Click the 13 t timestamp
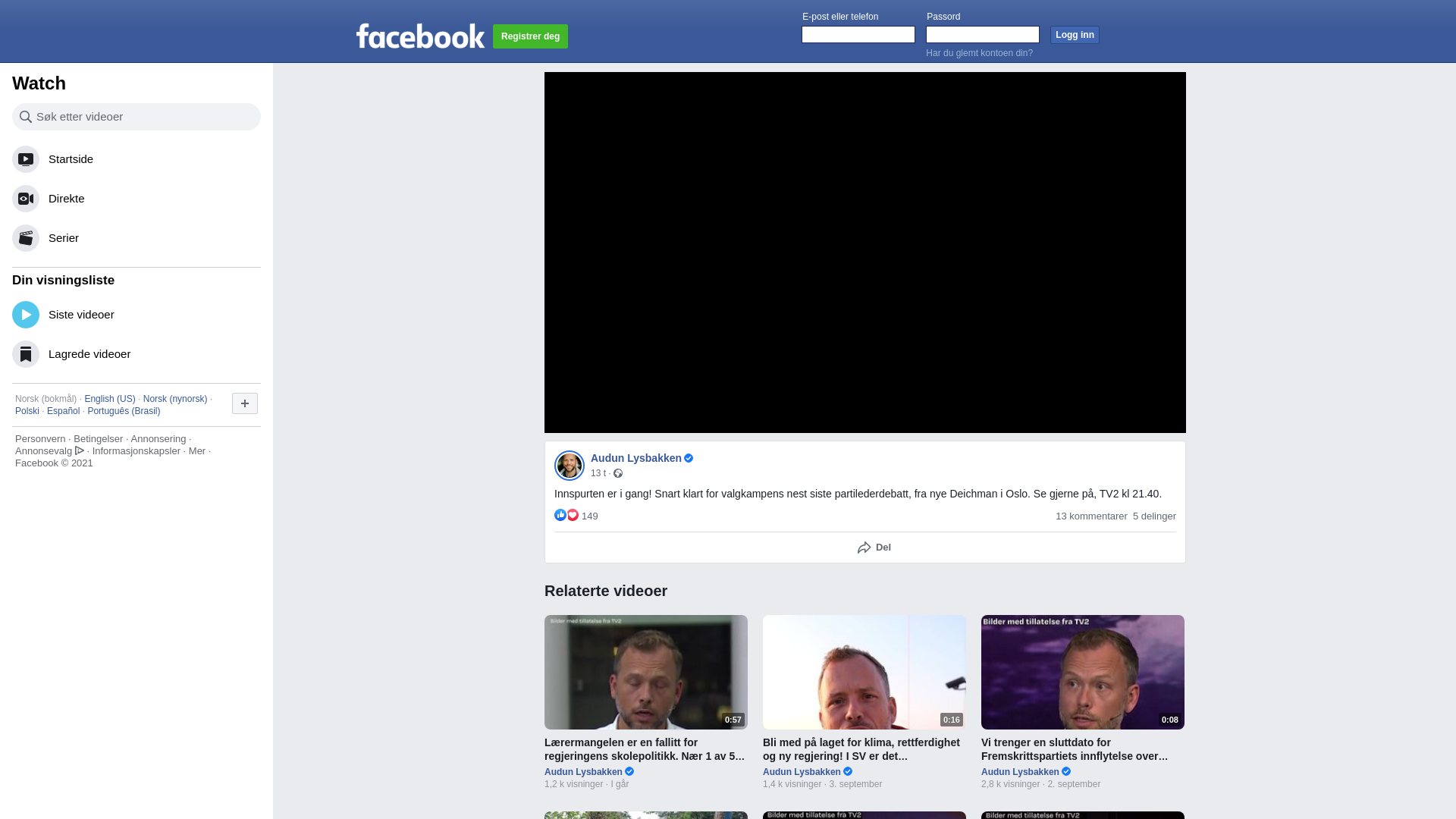The image size is (1456, 819). [x=598, y=473]
